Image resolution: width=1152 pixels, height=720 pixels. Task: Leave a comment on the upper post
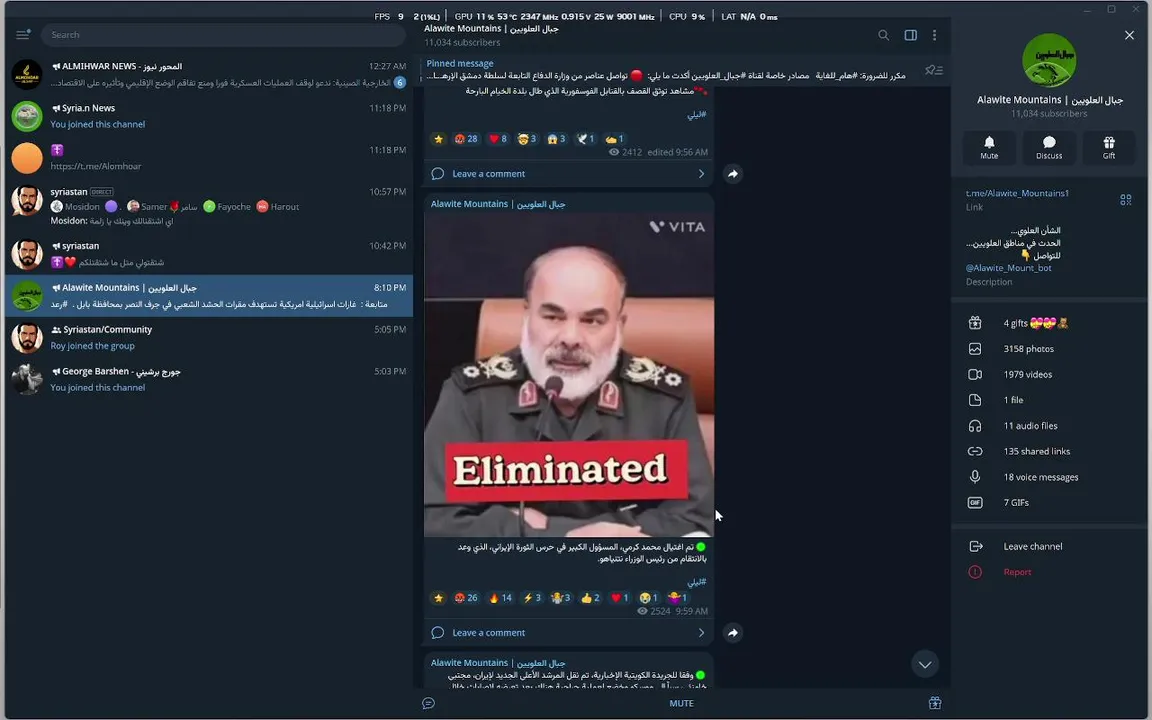[569, 174]
